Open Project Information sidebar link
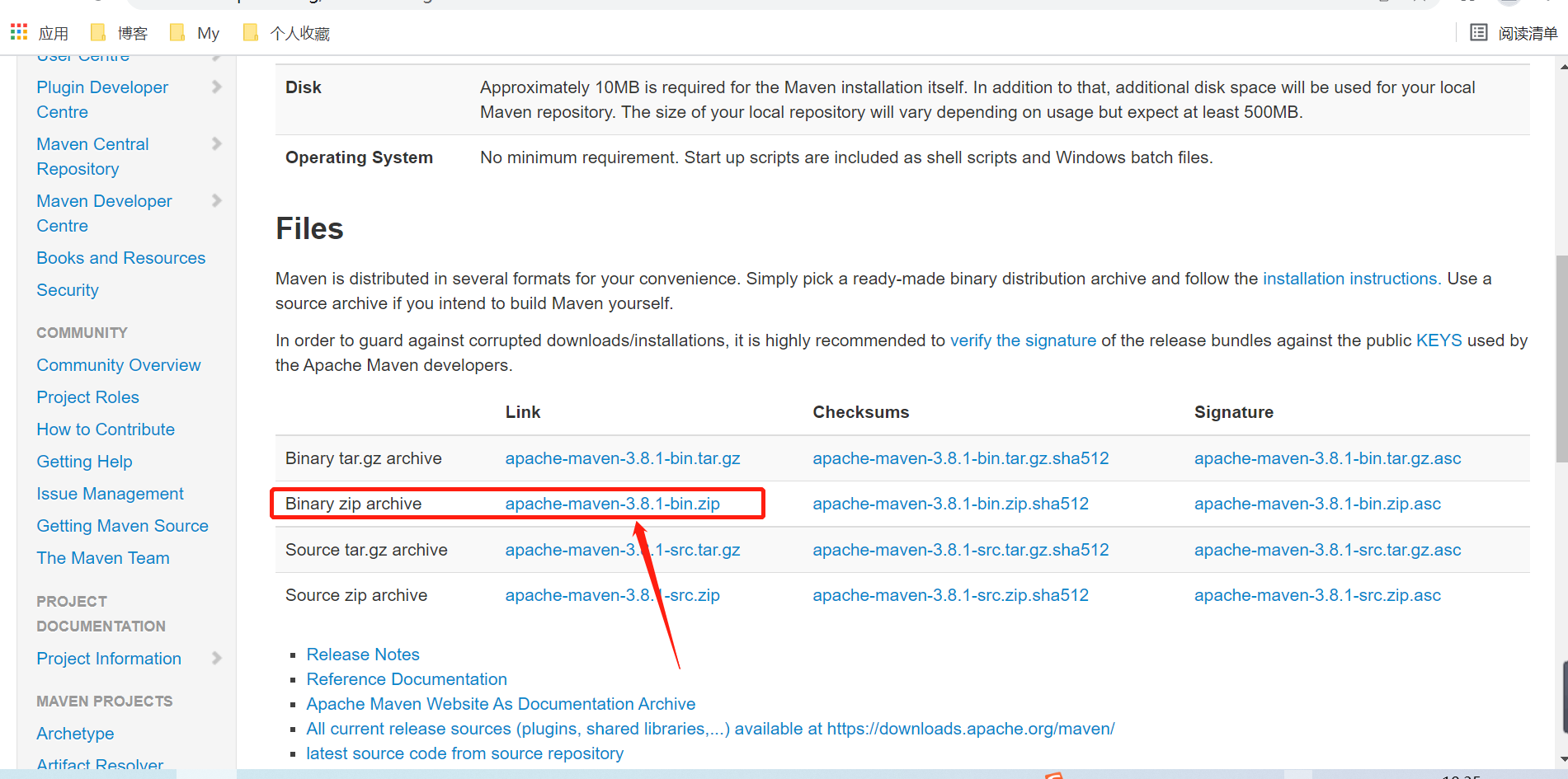1568x779 pixels. (109, 659)
